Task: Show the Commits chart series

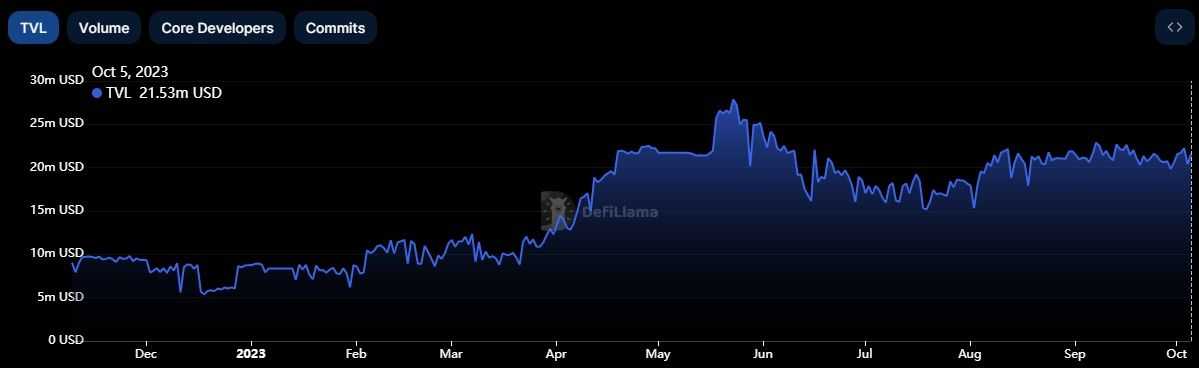Action: click(x=335, y=28)
